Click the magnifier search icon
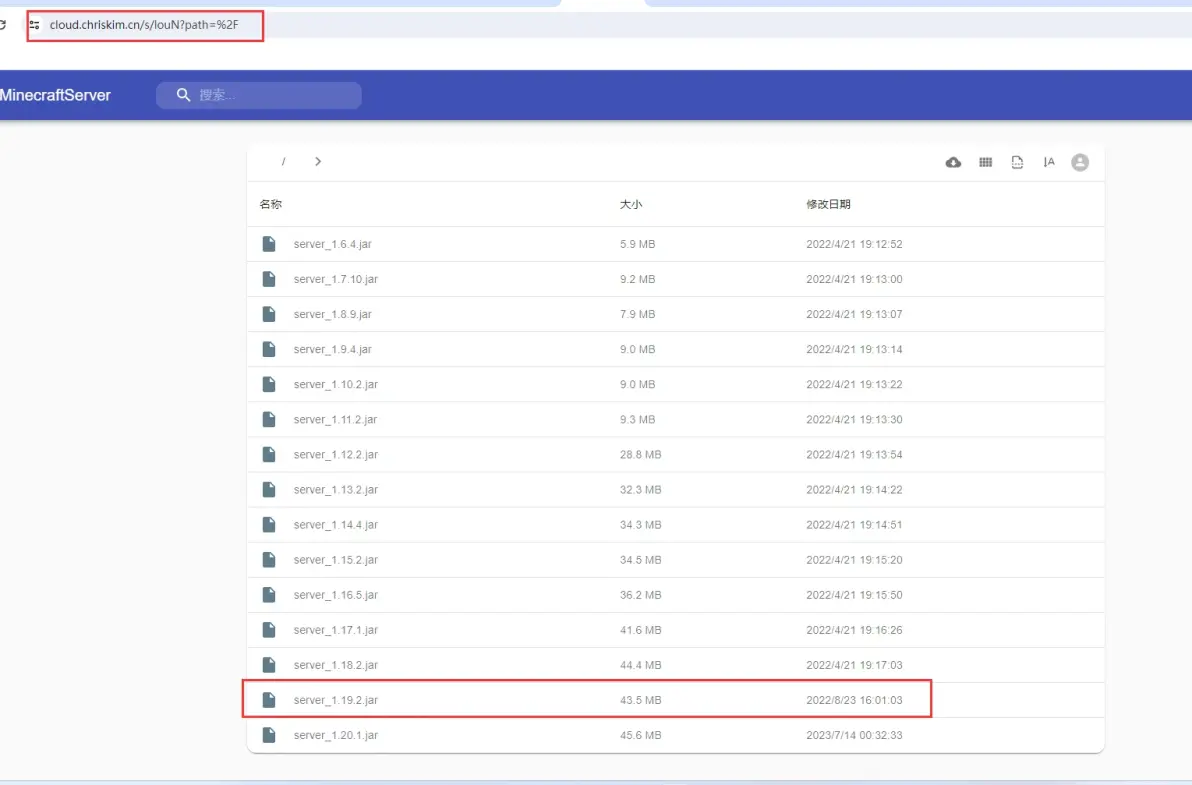Image resolution: width=1192 pixels, height=785 pixels. [x=183, y=95]
